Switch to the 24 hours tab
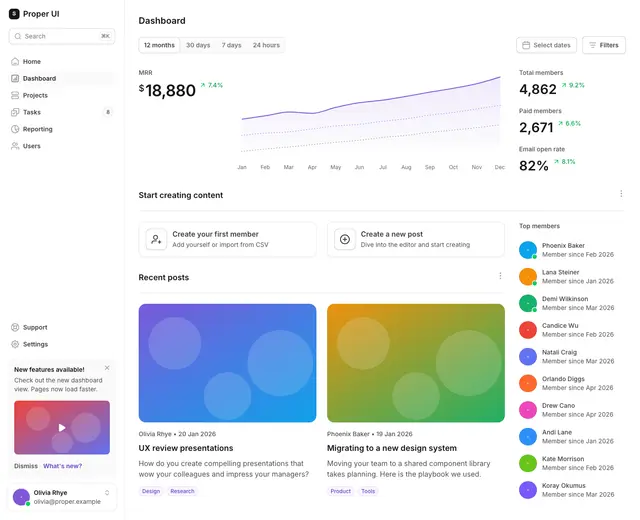 pos(266,45)
